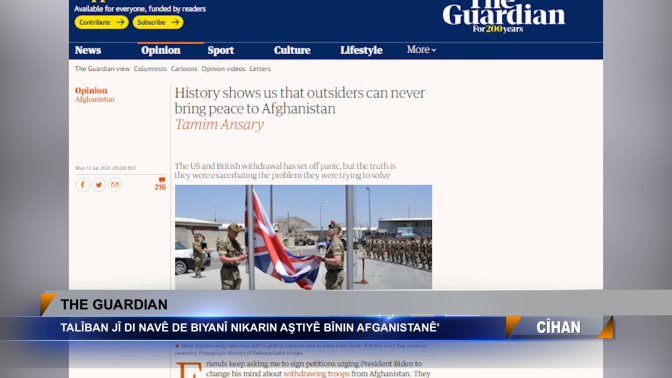Viewport: 672px width, 378px height.
Task: Share article via Twitter icon
Action: (x=99, y=185)
